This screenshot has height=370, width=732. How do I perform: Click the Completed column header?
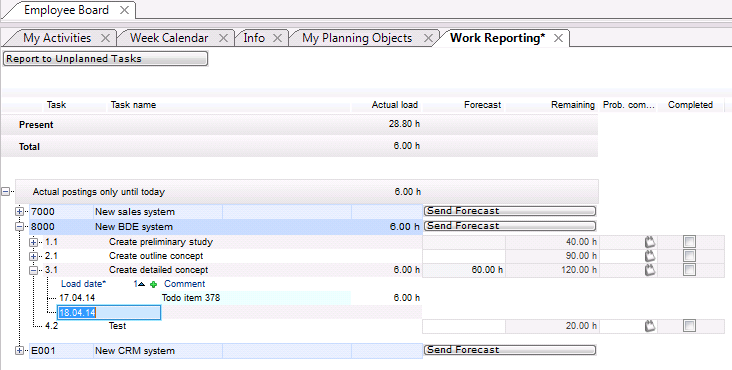[x=690, y=105]
